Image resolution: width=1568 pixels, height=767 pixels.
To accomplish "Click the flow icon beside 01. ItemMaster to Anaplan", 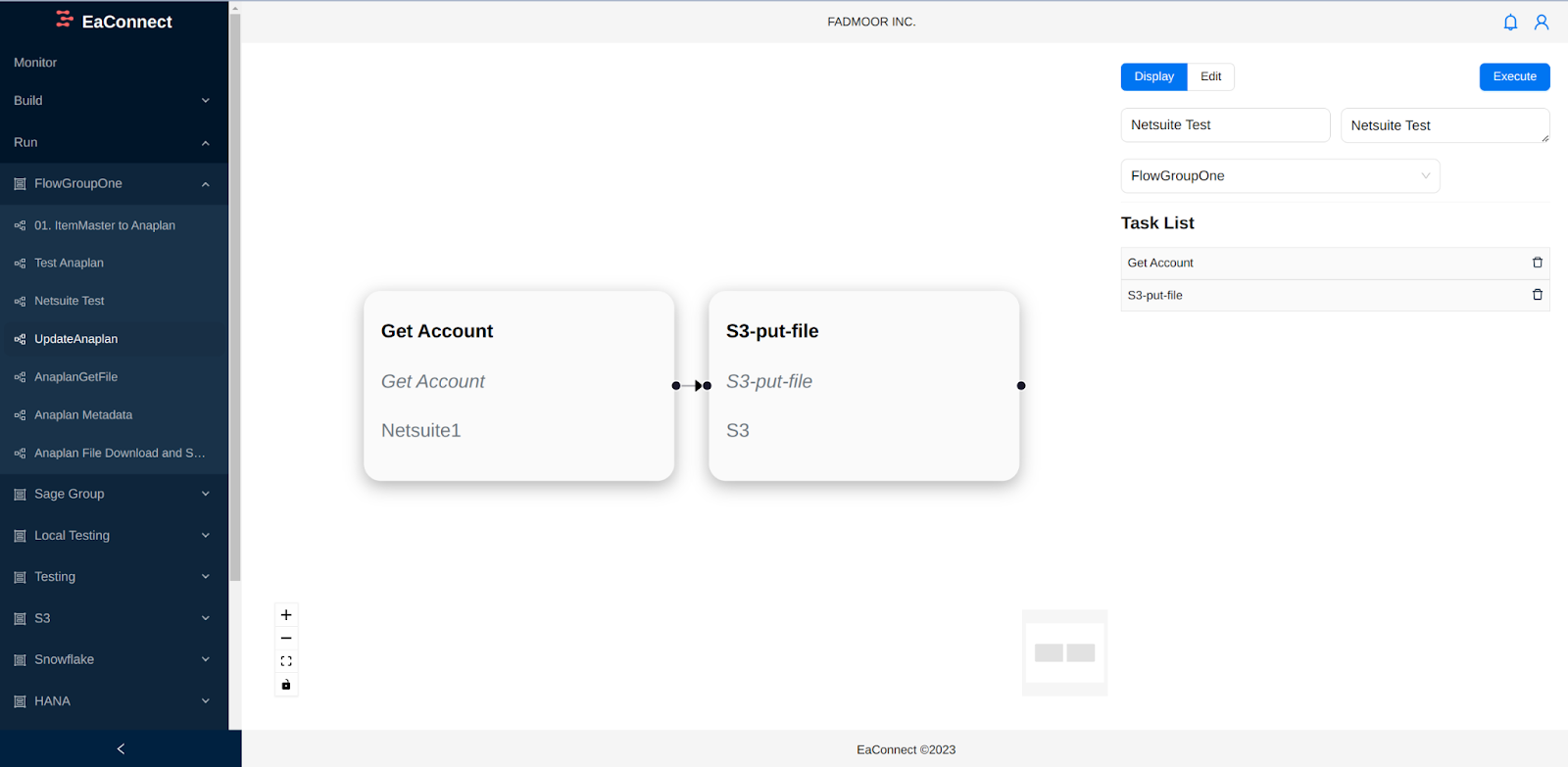I will (x=20, y=225).
